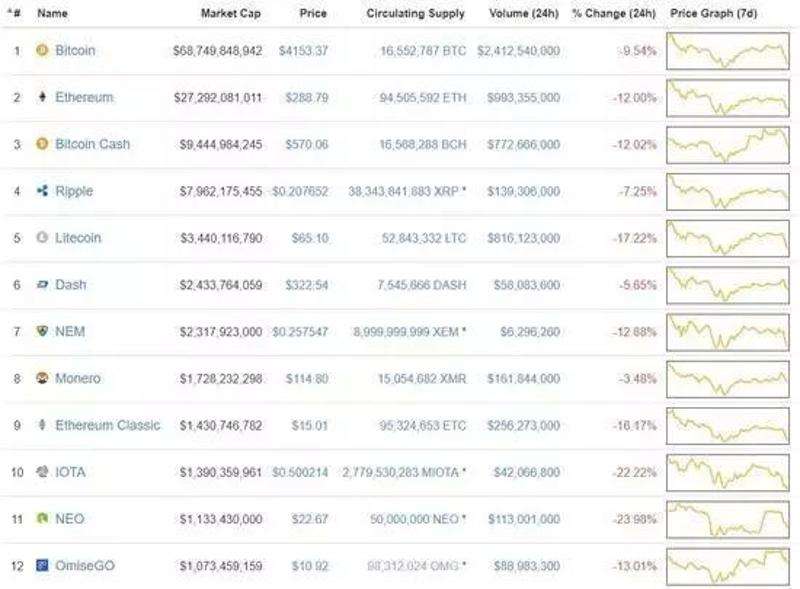Click the Litecoin coin icon

pyautogui.click(x=42, y=238)
